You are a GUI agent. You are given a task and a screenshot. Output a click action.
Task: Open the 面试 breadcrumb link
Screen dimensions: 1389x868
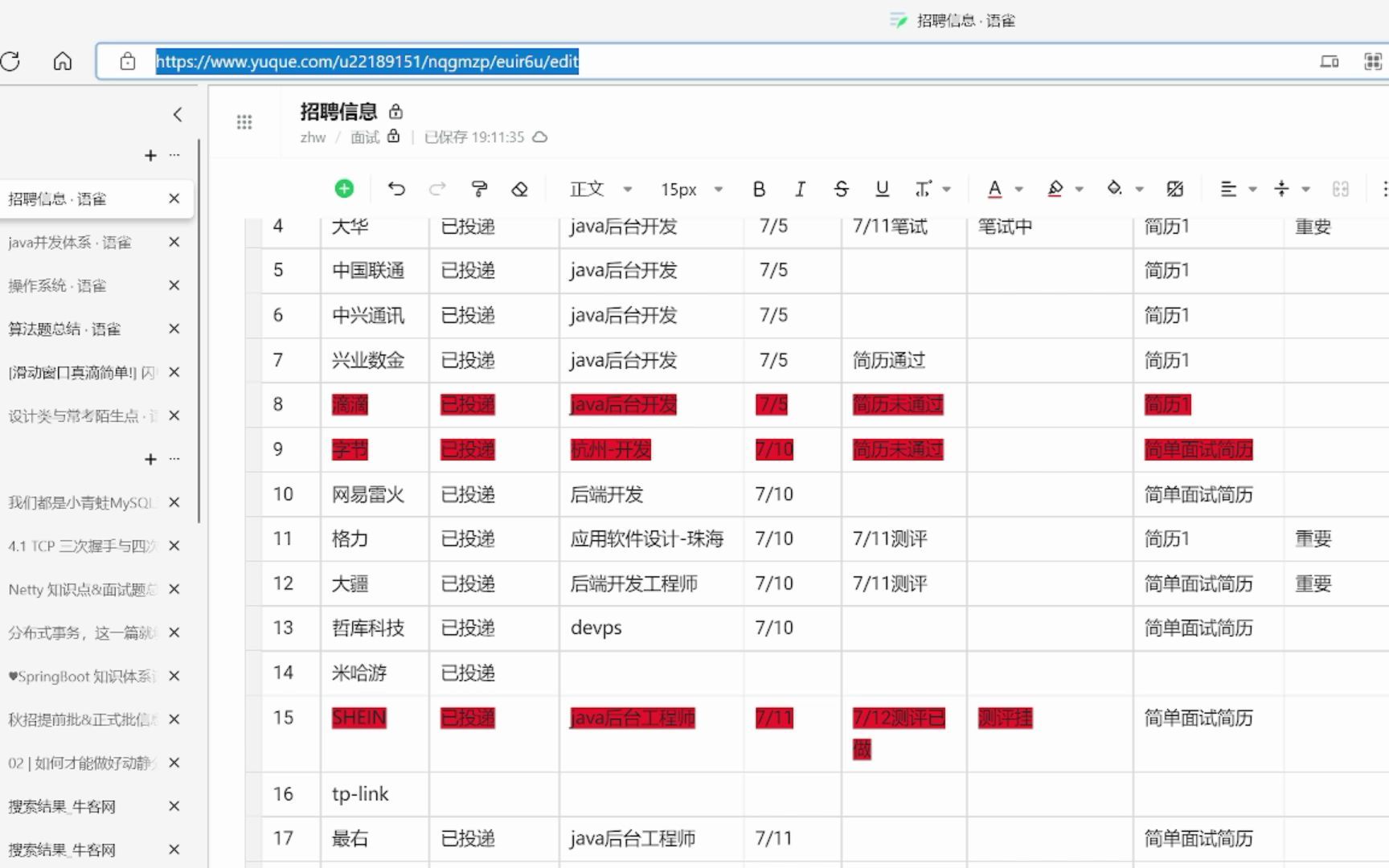(364, 137)
